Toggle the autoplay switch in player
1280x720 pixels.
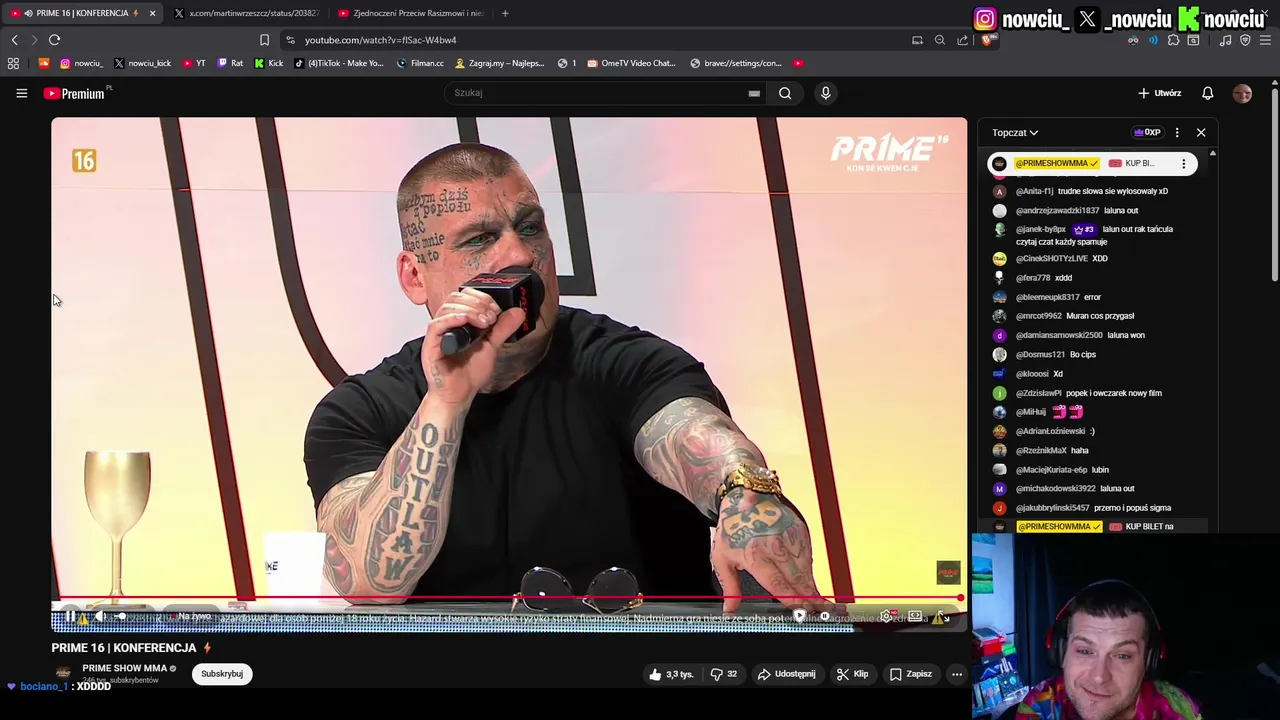click(811, 616)
